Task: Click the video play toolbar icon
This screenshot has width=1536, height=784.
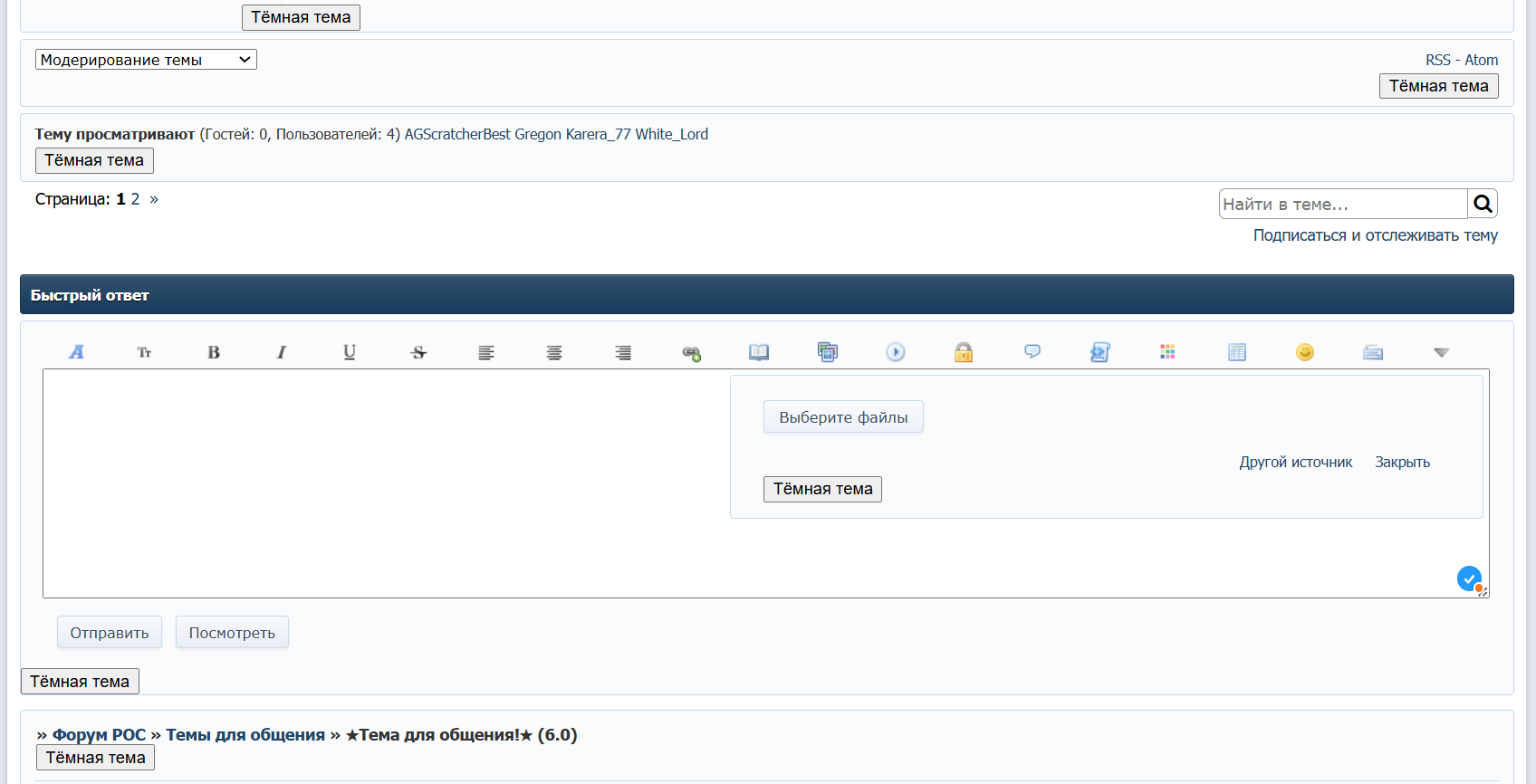Action: (x=896, y=352)
